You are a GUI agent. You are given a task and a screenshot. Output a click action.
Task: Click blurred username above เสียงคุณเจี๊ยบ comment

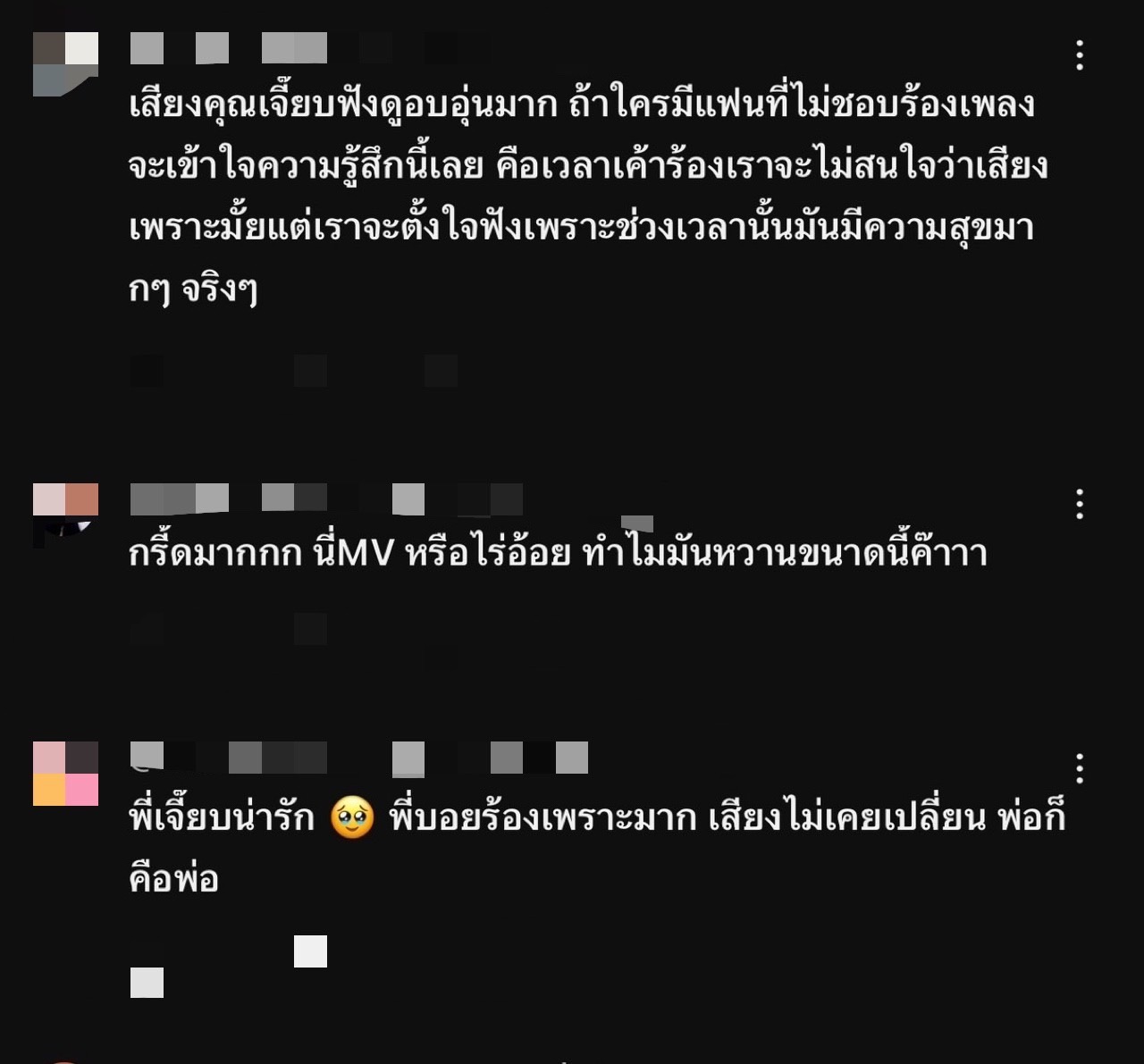pyautogui.click(x=310, y=48)
